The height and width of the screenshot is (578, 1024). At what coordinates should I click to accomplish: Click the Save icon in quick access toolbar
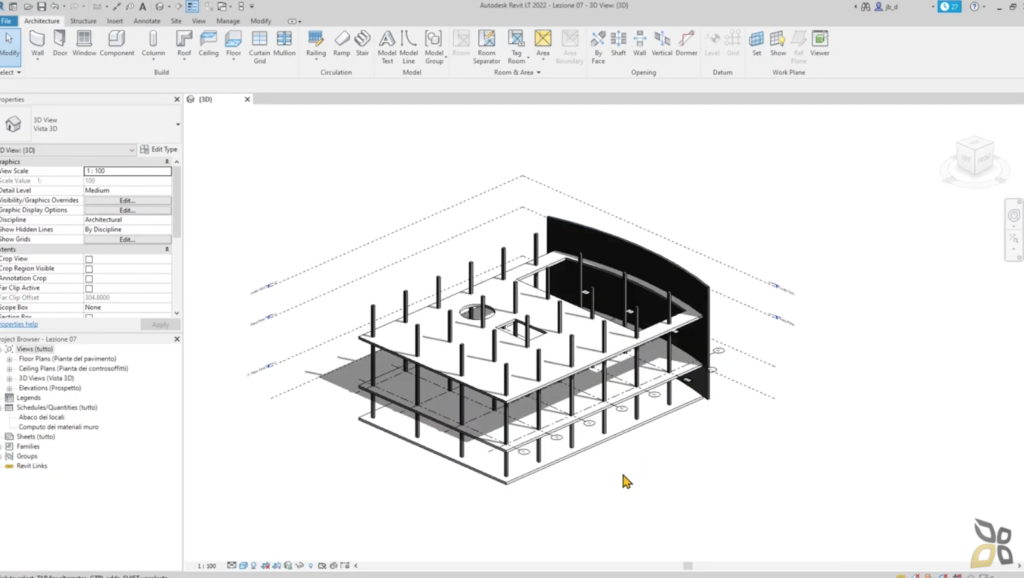click(41, 7)
